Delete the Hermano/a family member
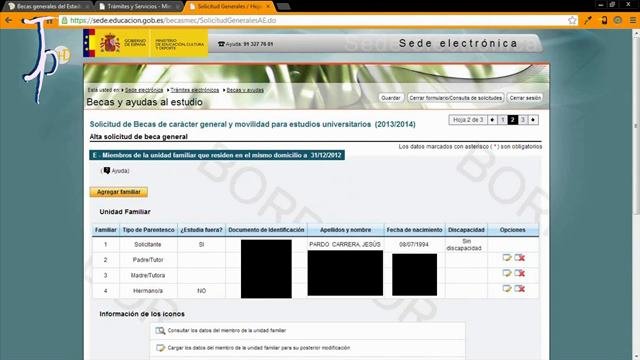The width and height of the screenshot is (640, 360). click(520, 289)
